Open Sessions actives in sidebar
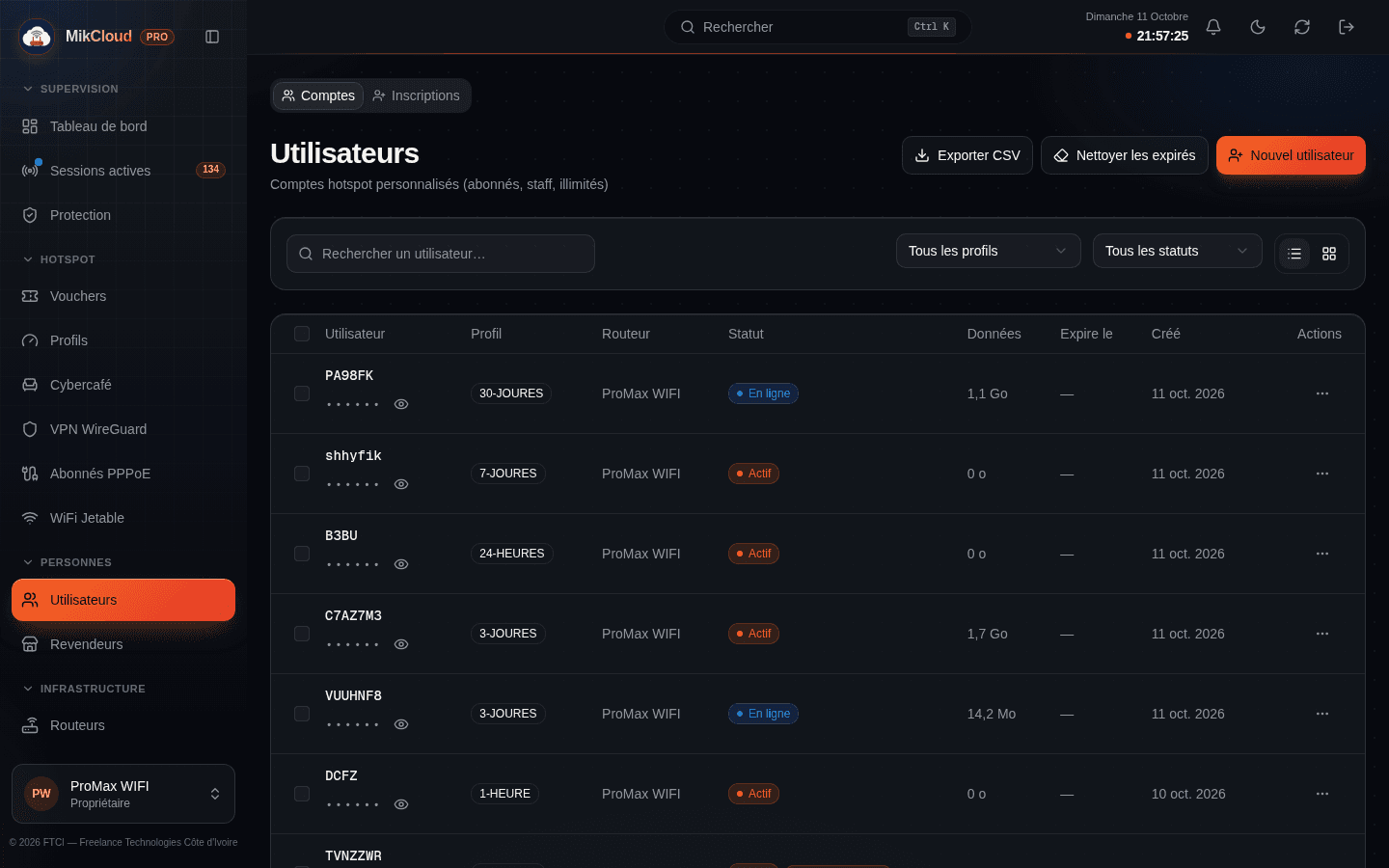 coord(123,171)
